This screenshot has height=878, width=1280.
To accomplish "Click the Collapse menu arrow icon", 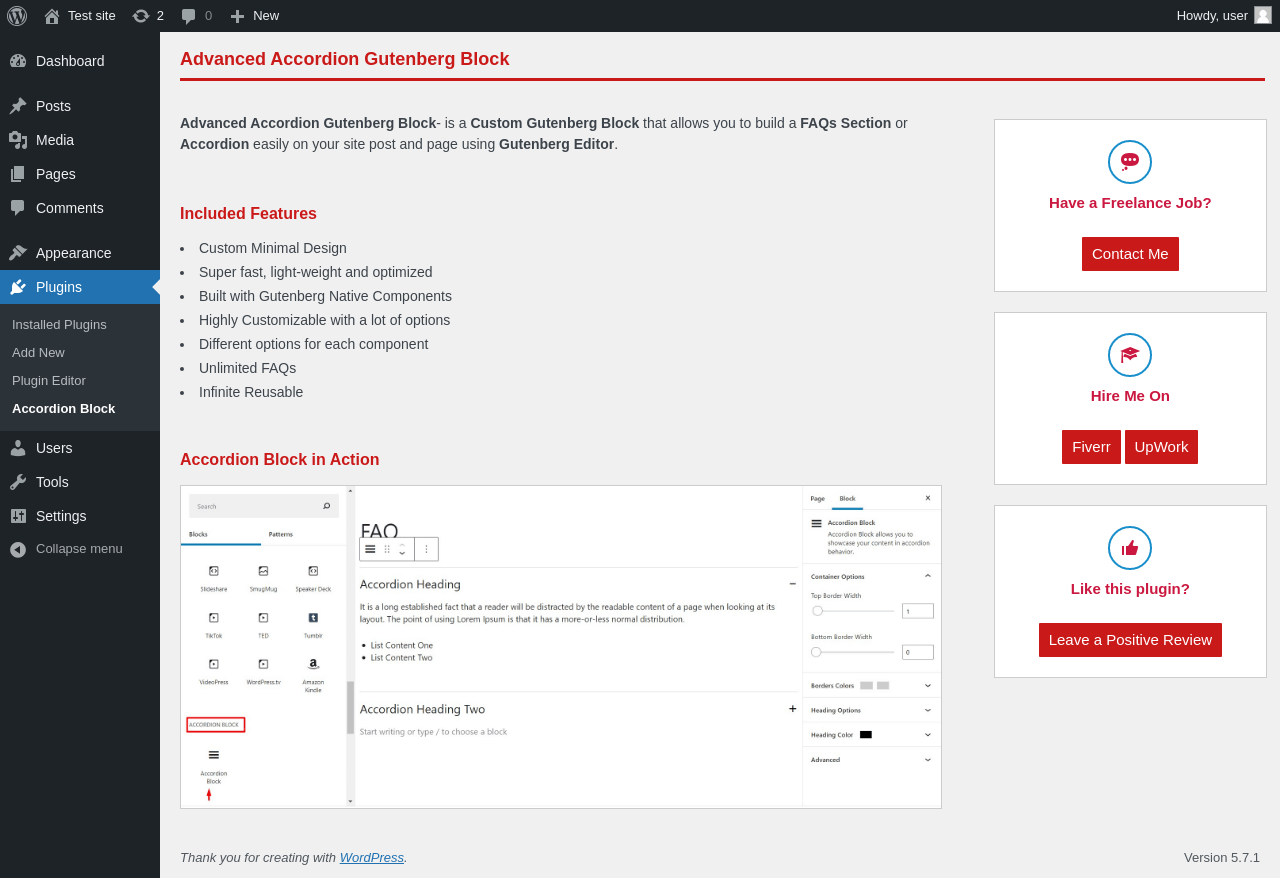I will [18, 549].
